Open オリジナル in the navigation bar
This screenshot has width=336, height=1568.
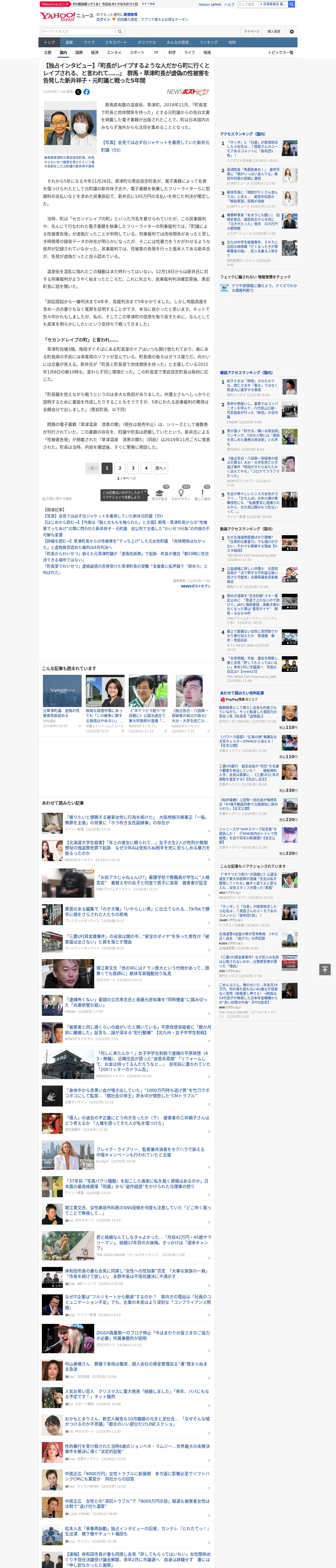(147, 42)
